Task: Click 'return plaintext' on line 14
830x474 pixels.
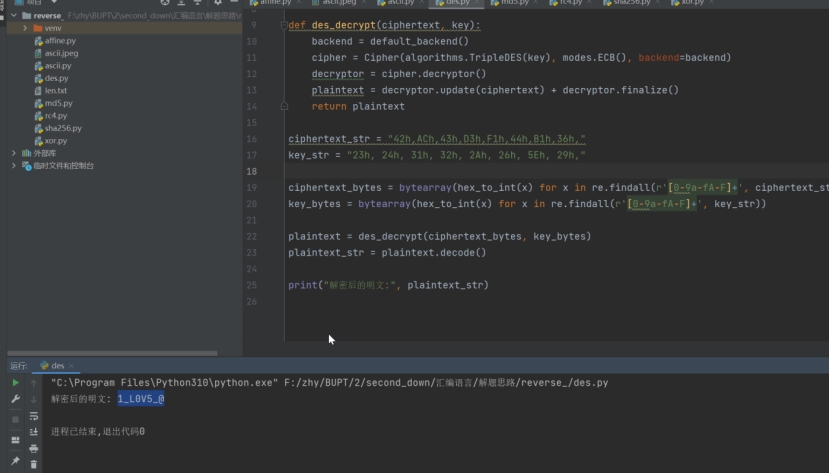Action: [358, 106]
